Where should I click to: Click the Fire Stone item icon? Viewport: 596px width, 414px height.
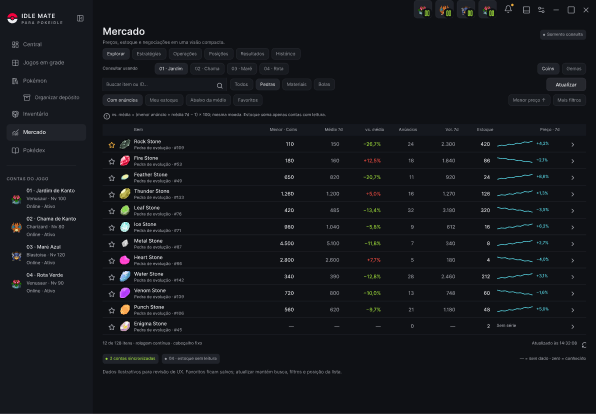coord(125,161)
